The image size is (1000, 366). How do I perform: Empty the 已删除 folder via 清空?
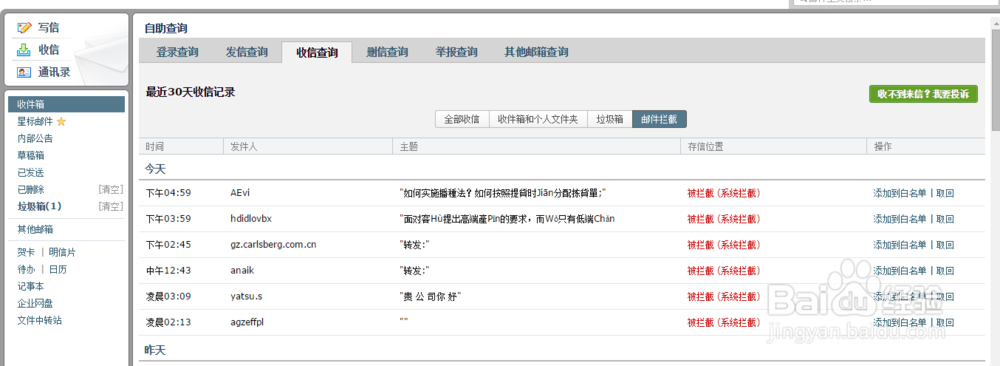(x=110, y=189)
